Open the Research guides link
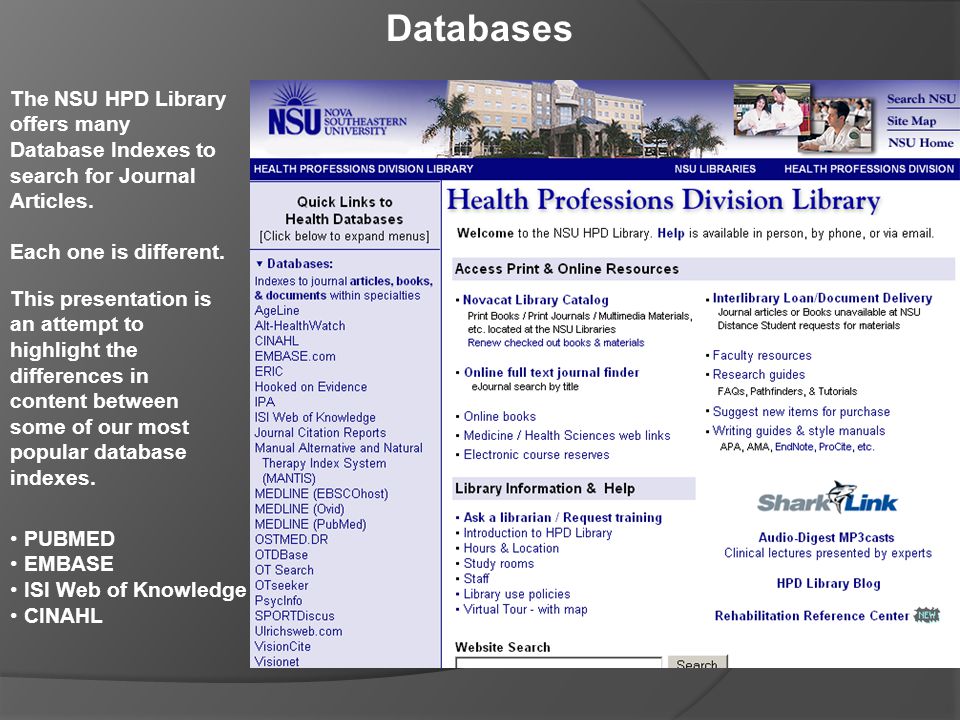Image resolution: width=960 pixels, height=720 pixels. point(759,375)
